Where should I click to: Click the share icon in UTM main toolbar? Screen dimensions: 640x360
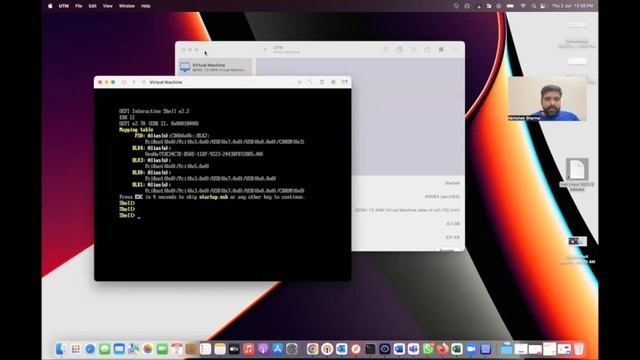[427, 50]
